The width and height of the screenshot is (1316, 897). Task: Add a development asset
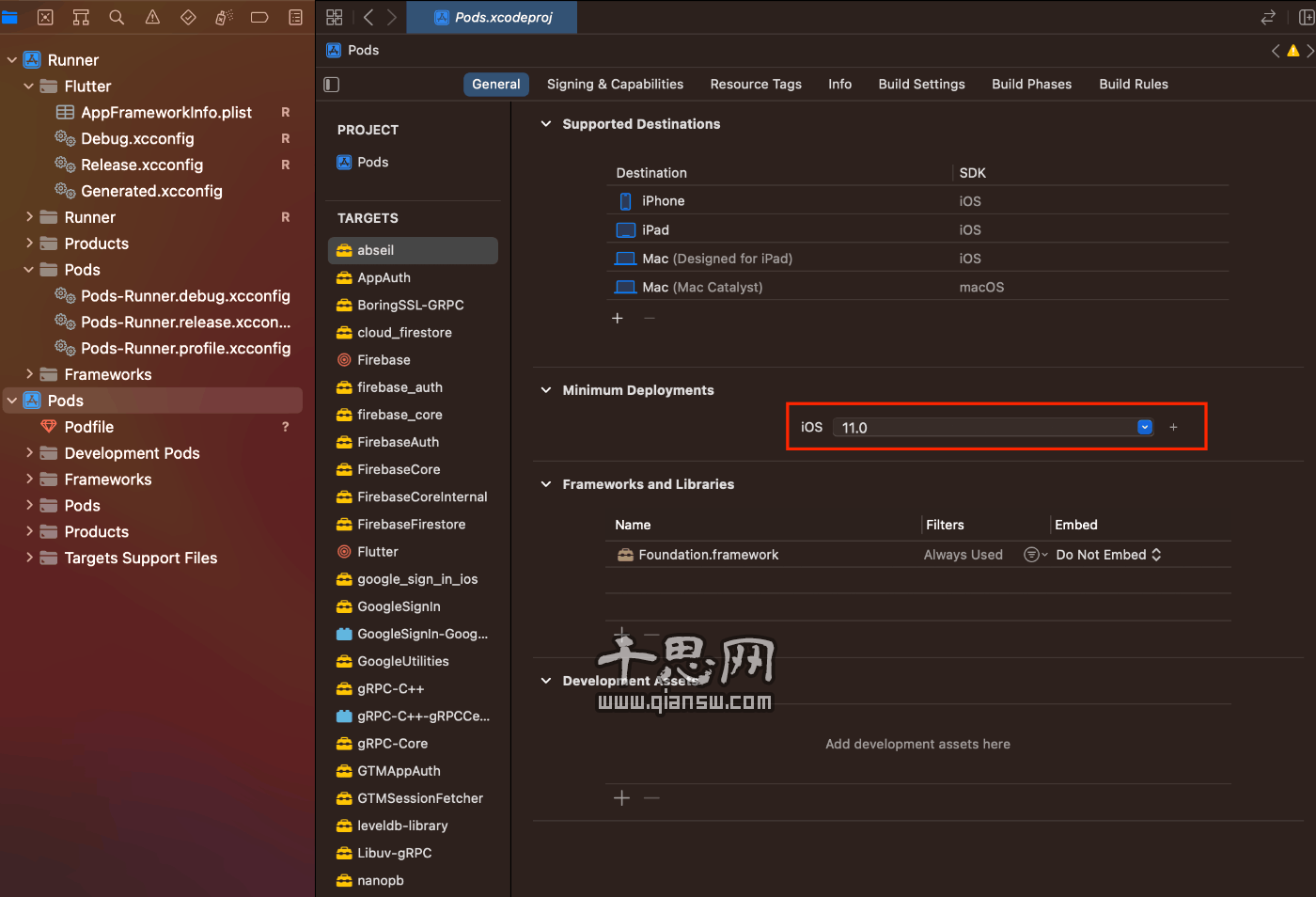[621, 798]
